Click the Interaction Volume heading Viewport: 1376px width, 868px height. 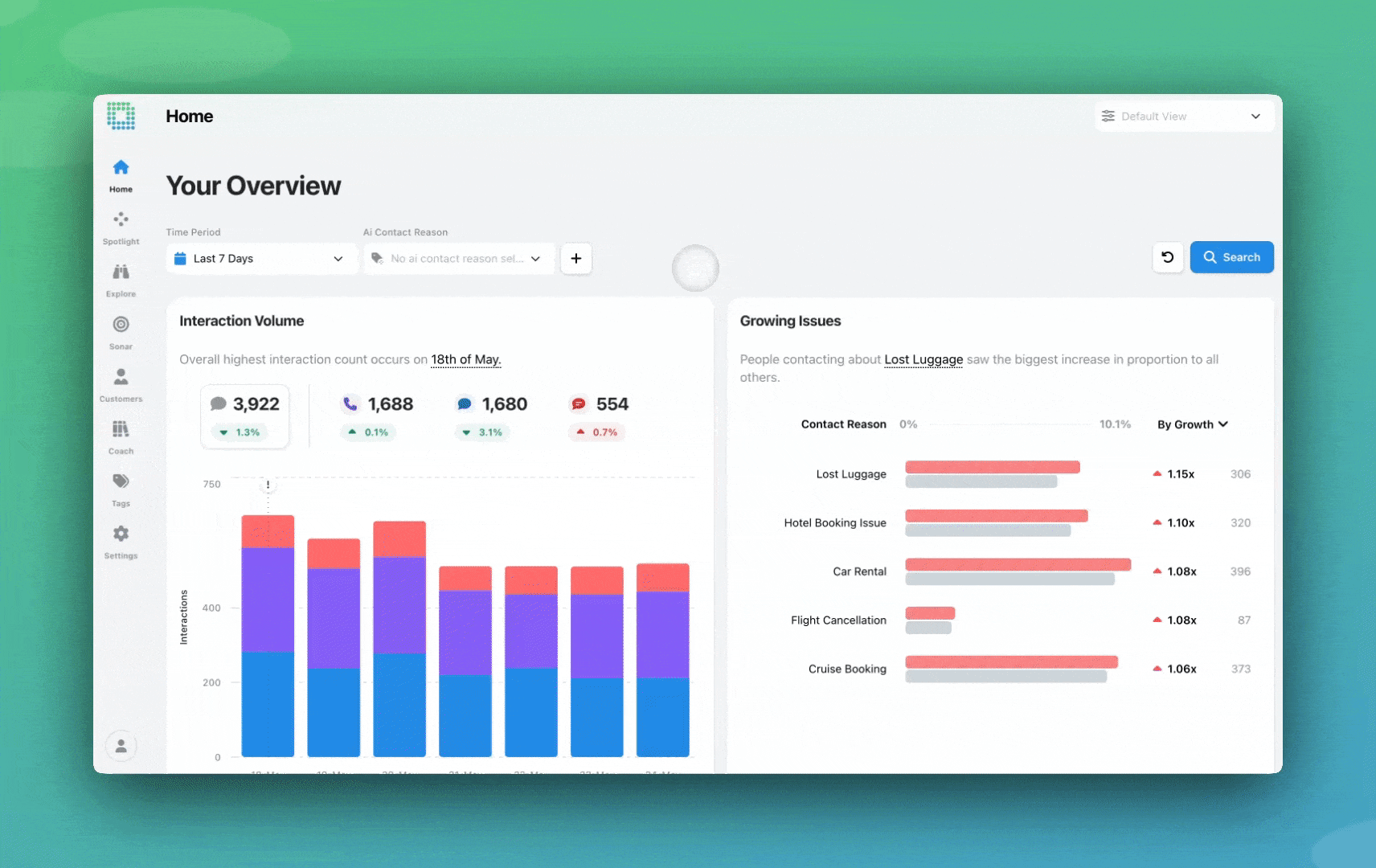pyautogui.click(x=241, y=321)
